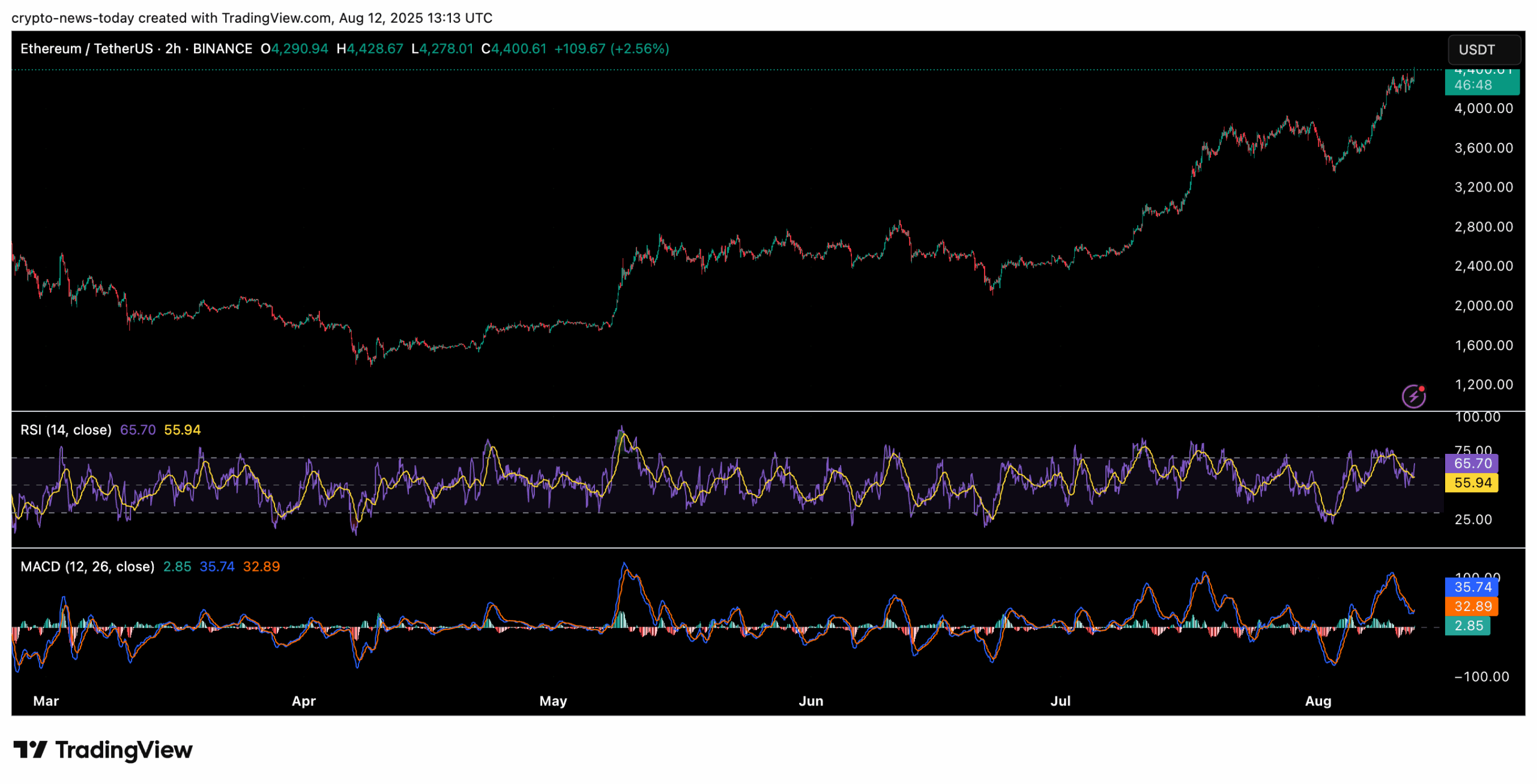Click the purple RSI value tag 65.70
The width and height of the screenshot is (1537, 784).
click(1472, 463)
